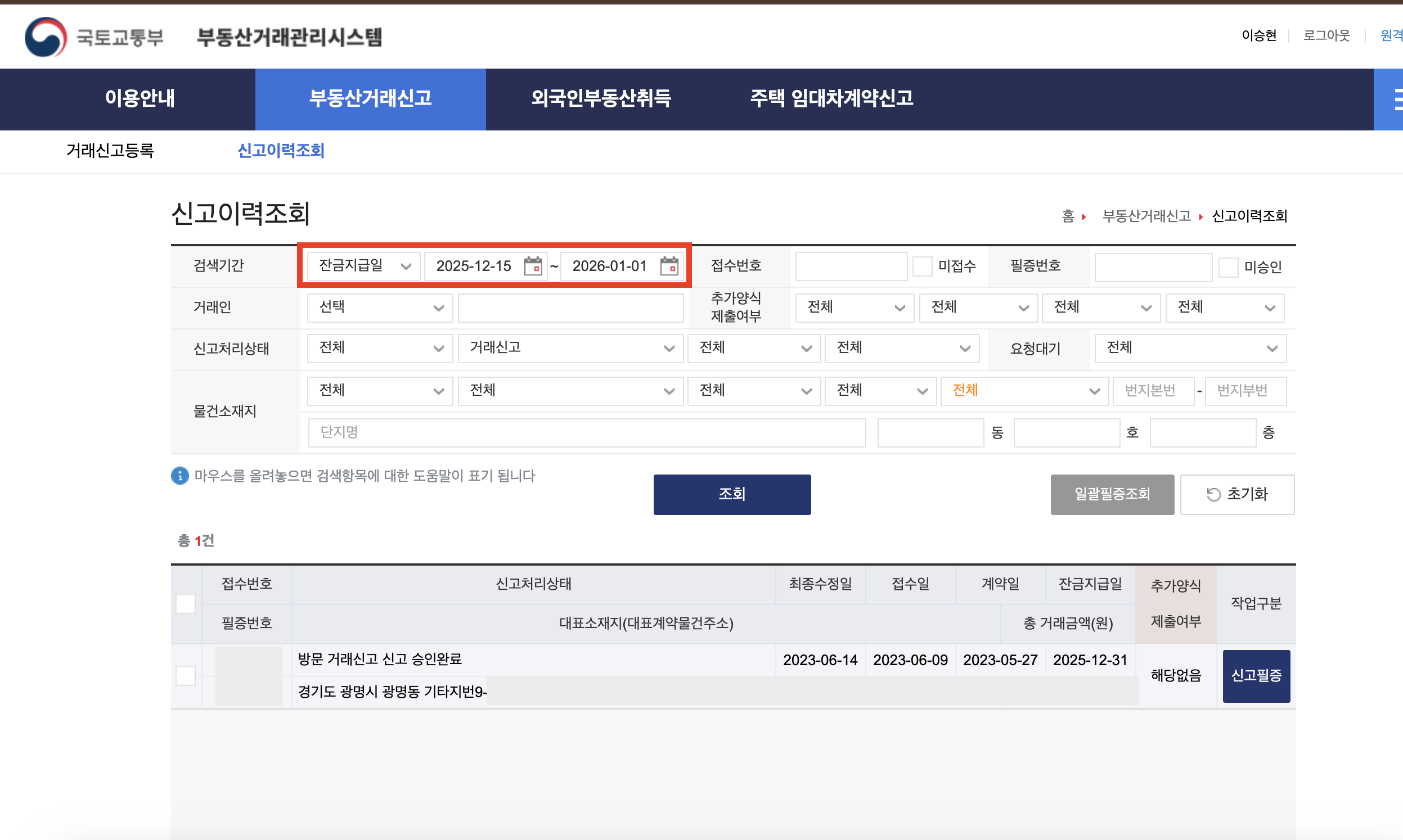Open the start date calendar picker

532,265
